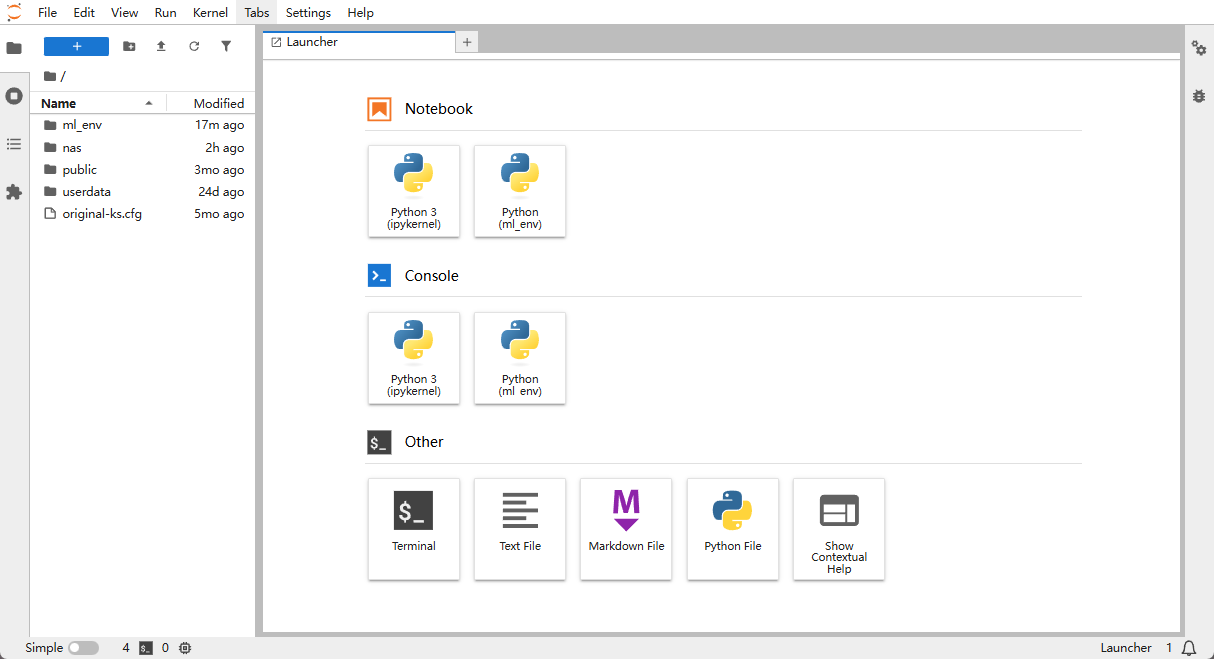The image size is (1214, 659).
Task: Create a new Markdown File
Action: tap(626, 529)
